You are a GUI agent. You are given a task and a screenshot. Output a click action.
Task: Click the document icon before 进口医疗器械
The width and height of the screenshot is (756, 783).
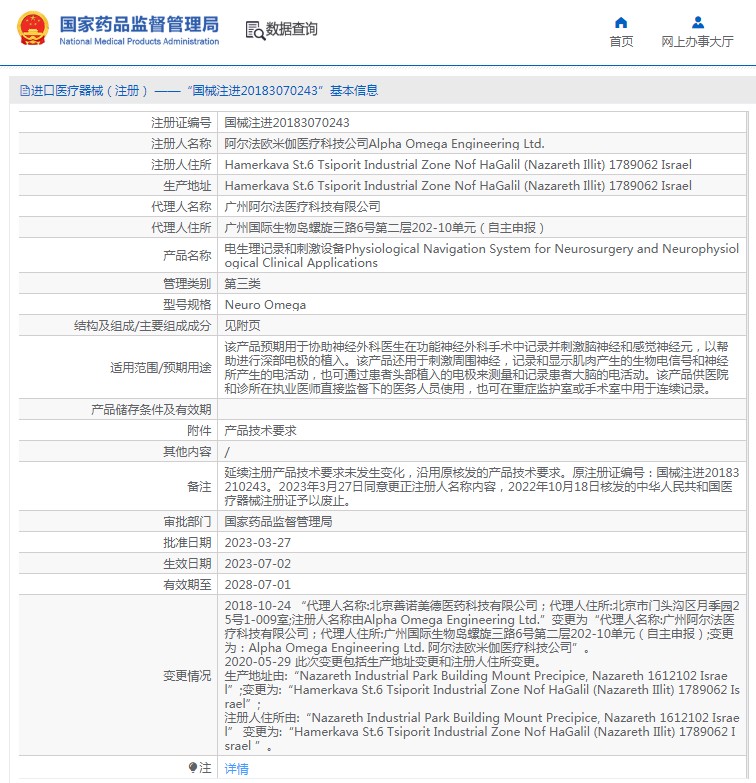click(24, 90)
